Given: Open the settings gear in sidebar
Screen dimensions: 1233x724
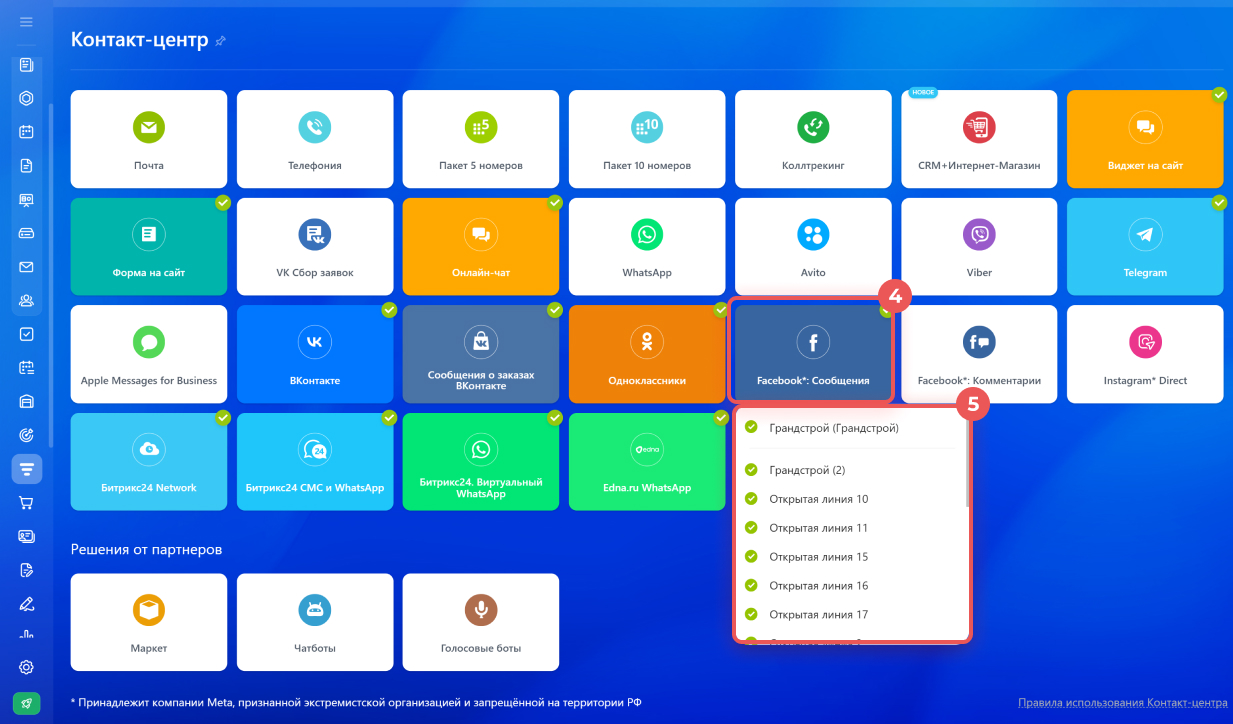Looking at the screenshot, I should [x=27, y=667].
